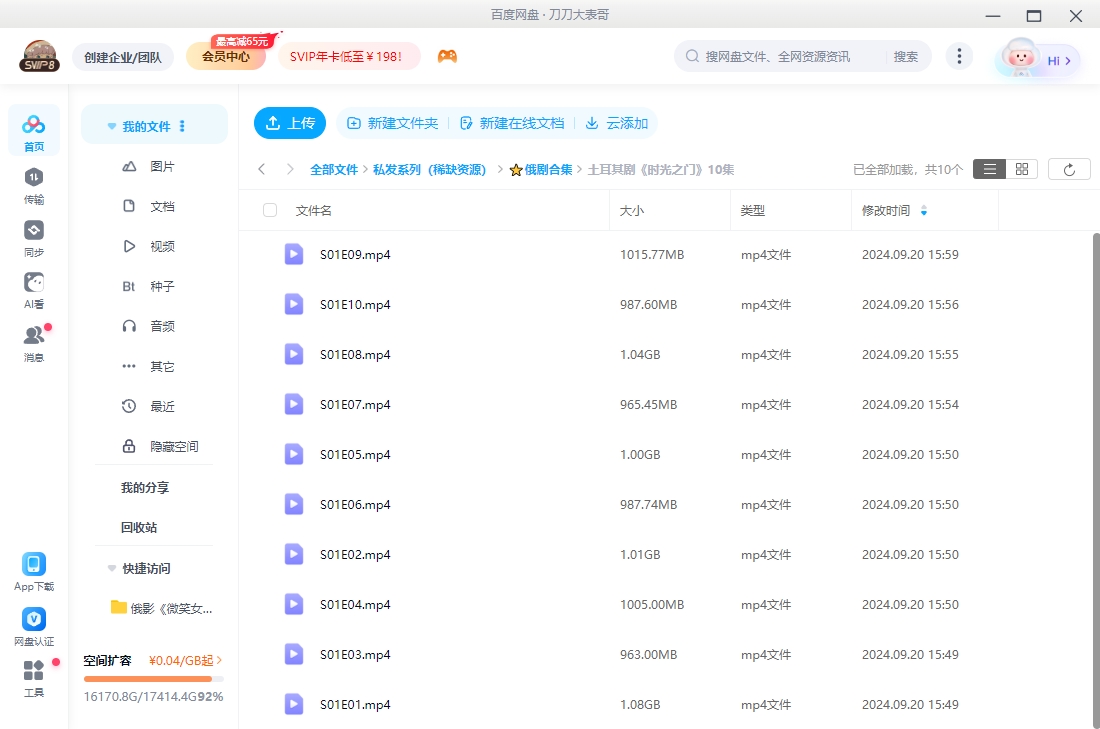Switch to the 种子 torrent category
The width and height of the screenshot is (1100, 729).
tap(163, 286)
